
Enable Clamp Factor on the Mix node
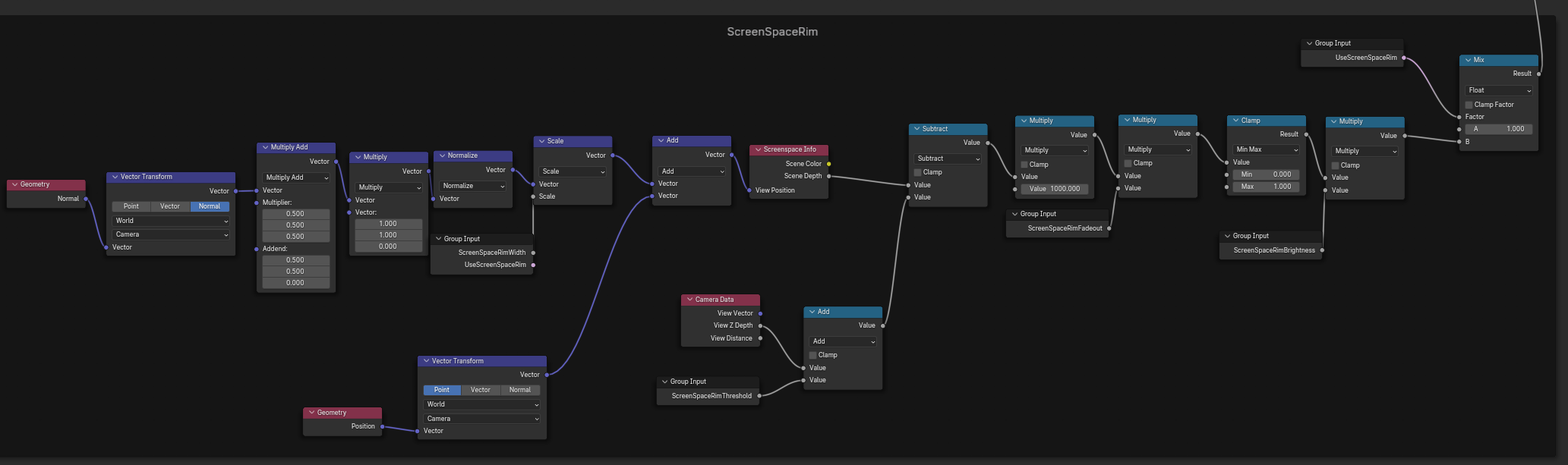coord(1469,105)
